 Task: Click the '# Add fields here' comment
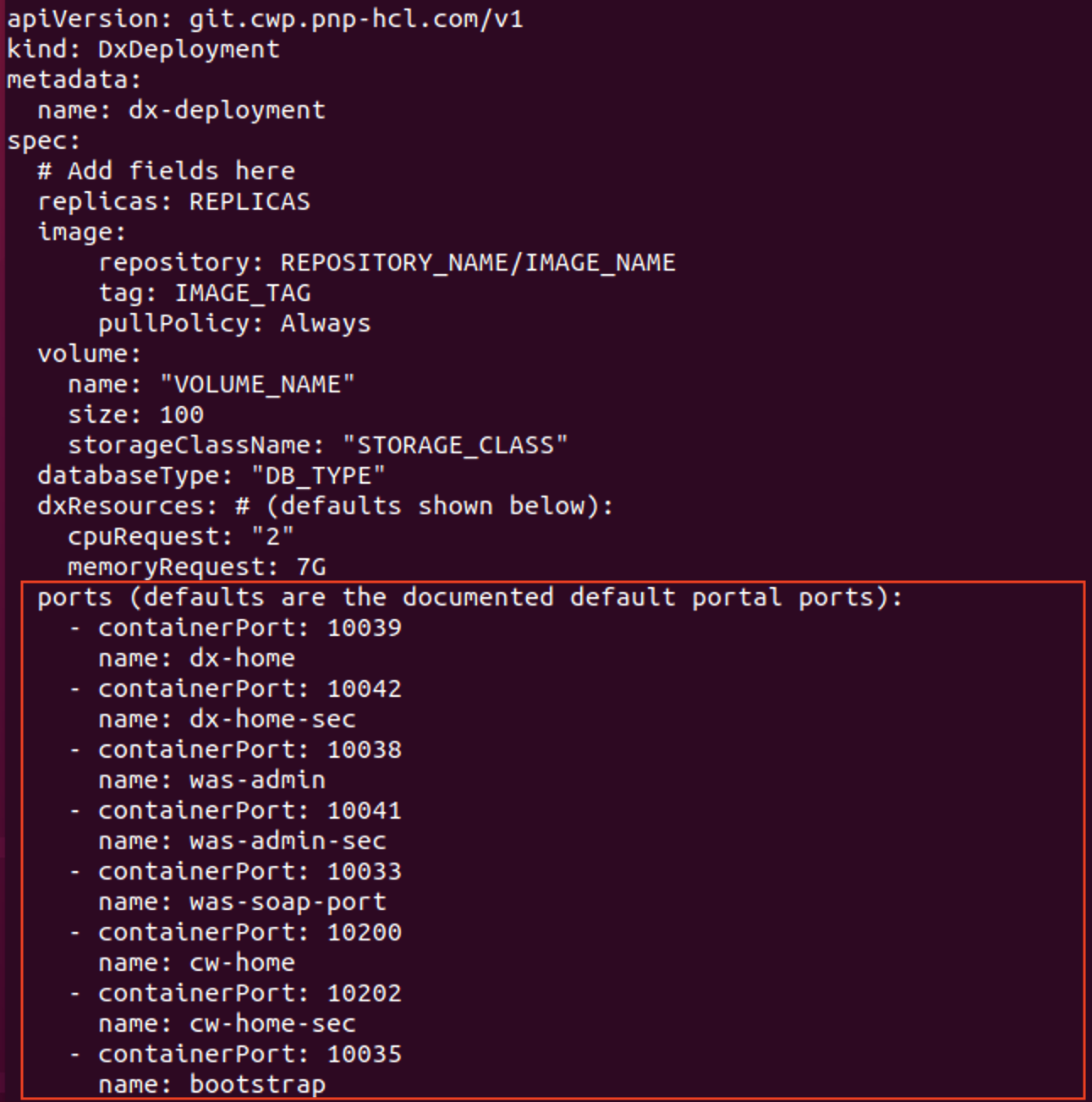tap(166, 171)
